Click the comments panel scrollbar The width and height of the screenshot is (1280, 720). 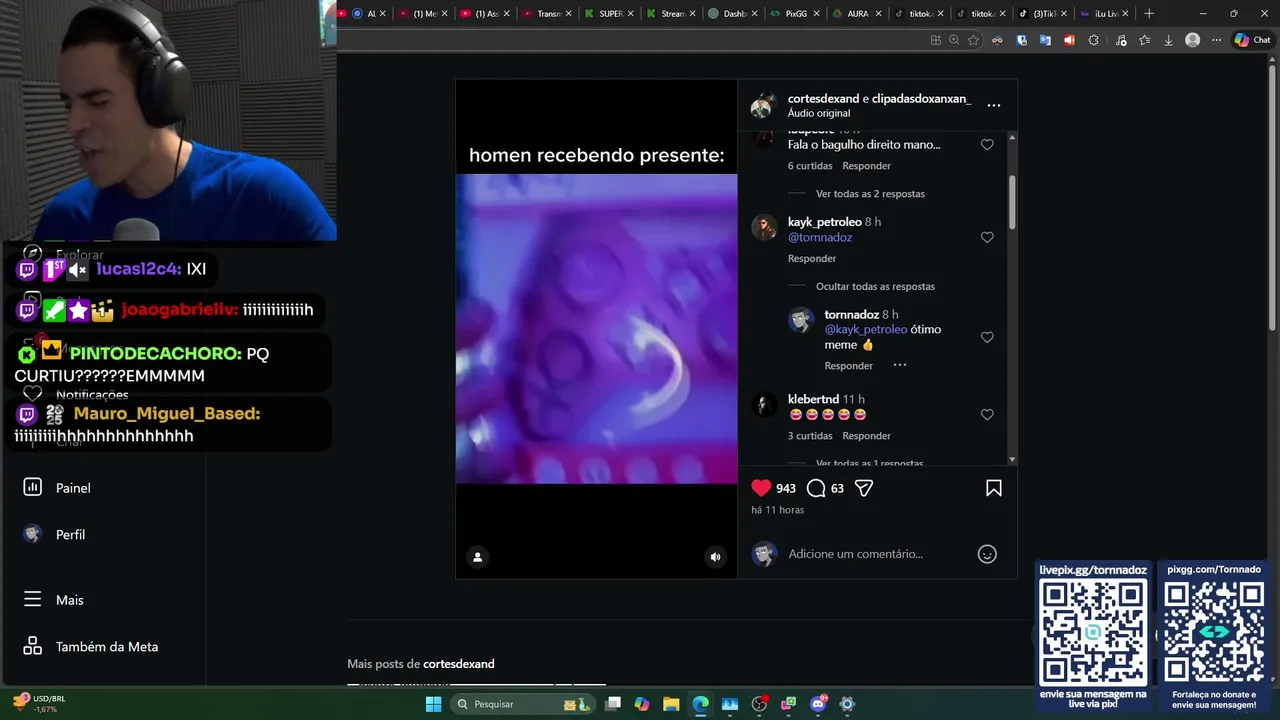pos(1012,200)
